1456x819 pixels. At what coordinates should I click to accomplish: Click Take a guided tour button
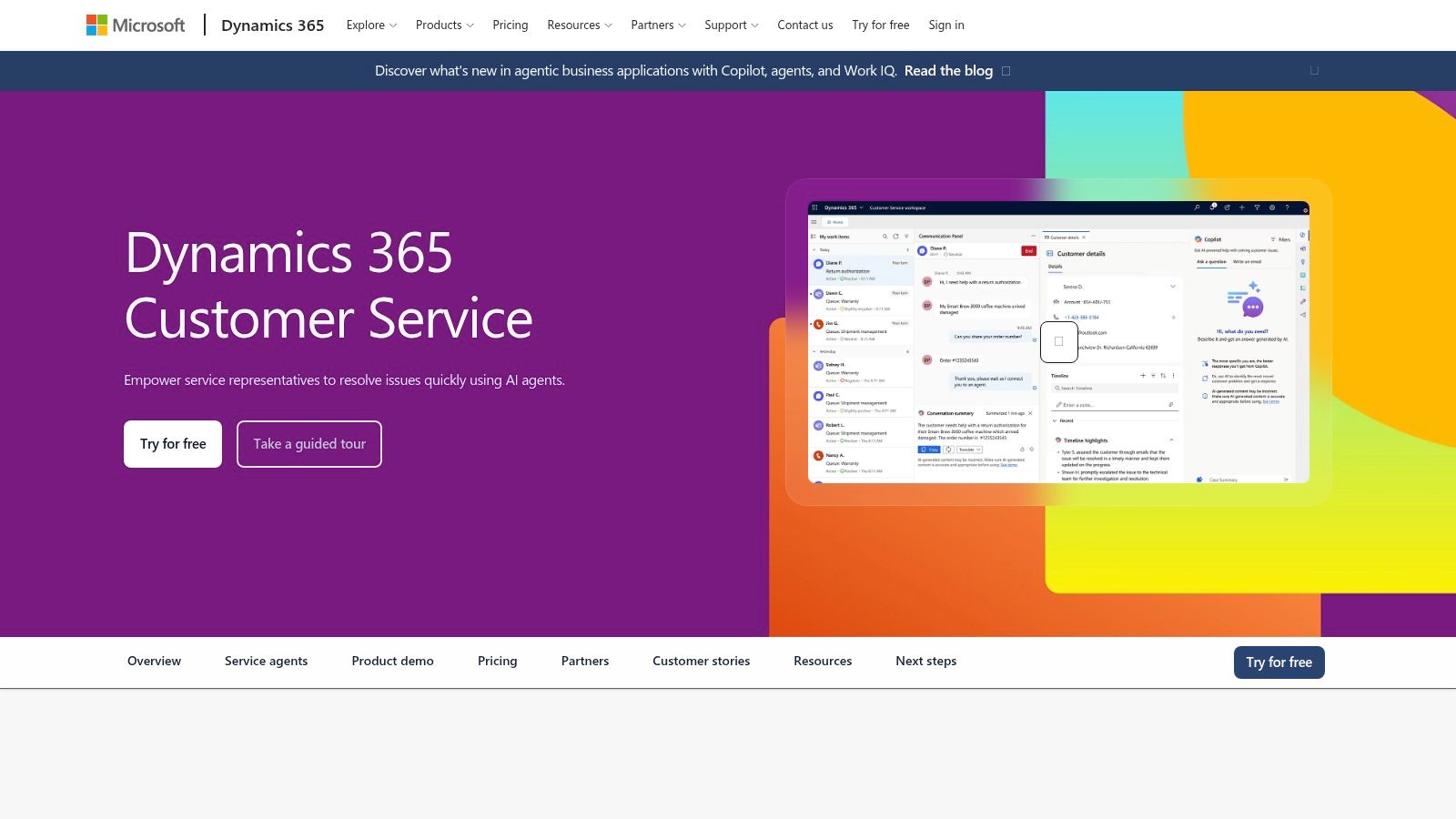click(x=309, y=444)
